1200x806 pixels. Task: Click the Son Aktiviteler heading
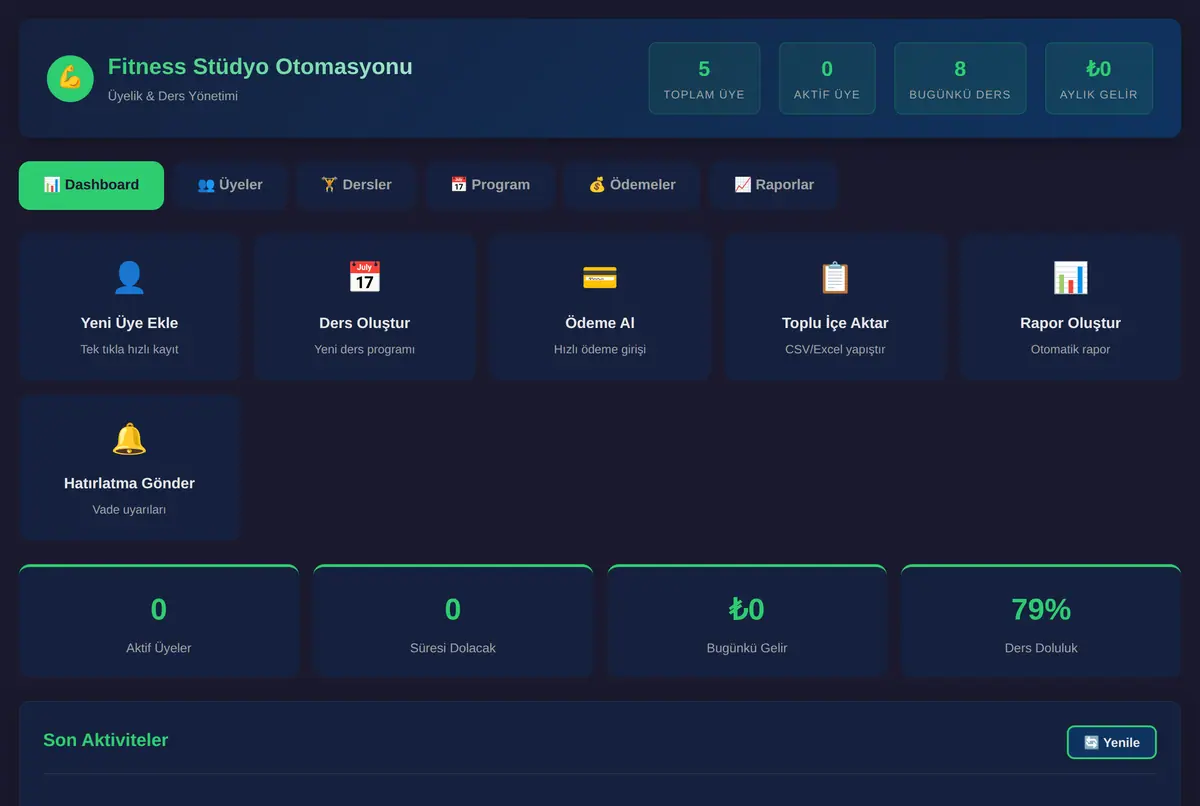(105, 740)
